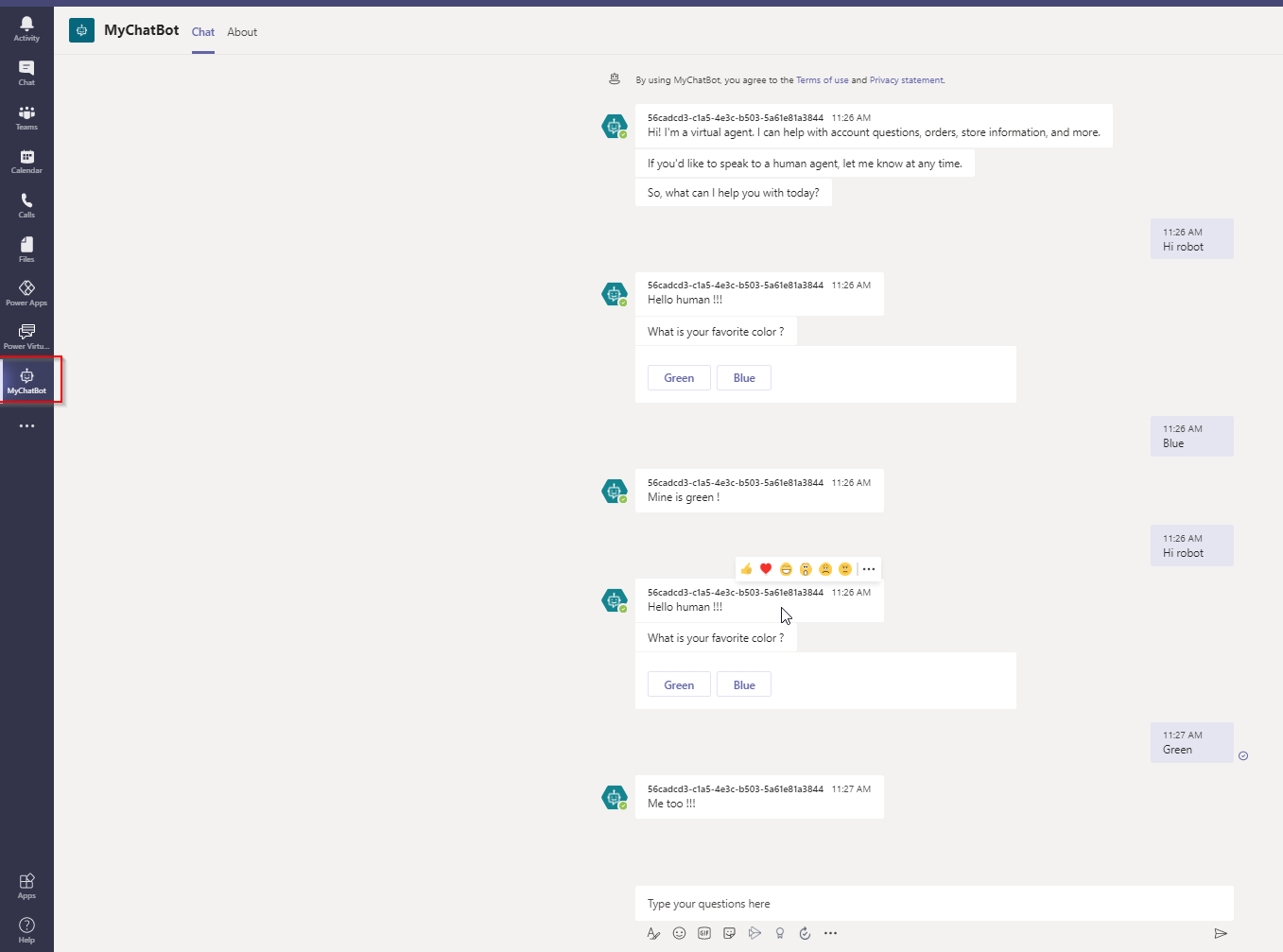
Task: Click the Format text icon
Action: tap(653, 933)
